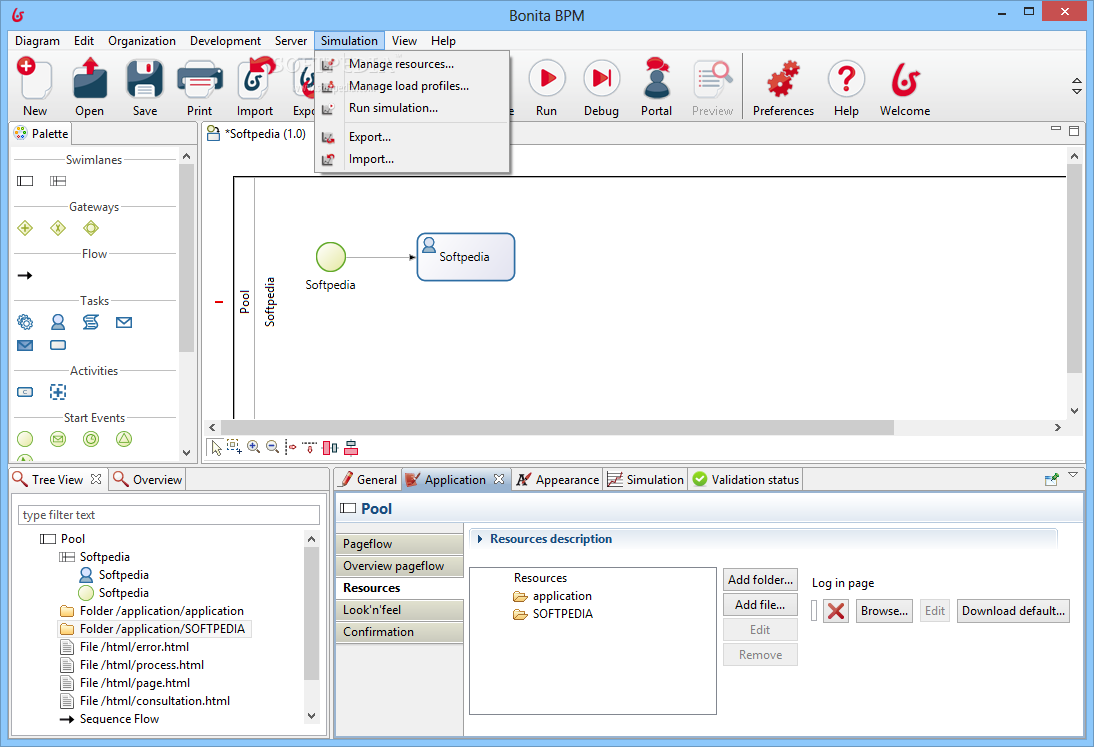Open the properties view menu chevron
The height and width of the screenshot is (747, 1094).
point(1073,475)
